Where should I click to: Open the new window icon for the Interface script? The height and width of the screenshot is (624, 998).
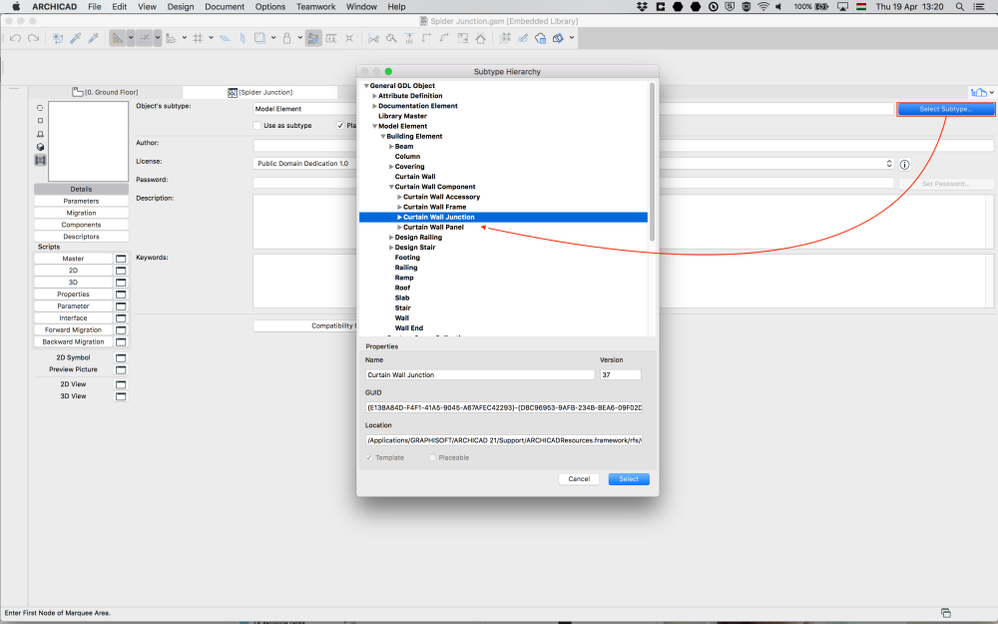pos(121,318)
